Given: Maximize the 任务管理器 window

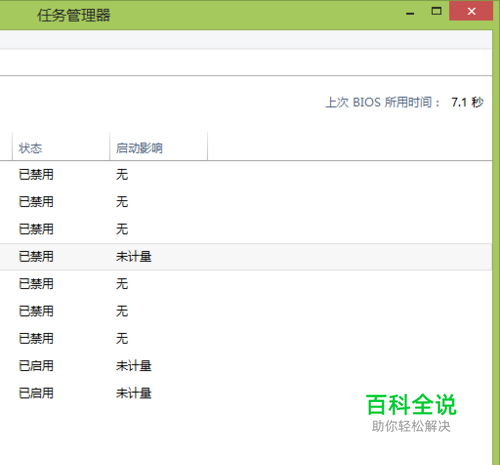Looking at the screenshot, I should [436, 11].
